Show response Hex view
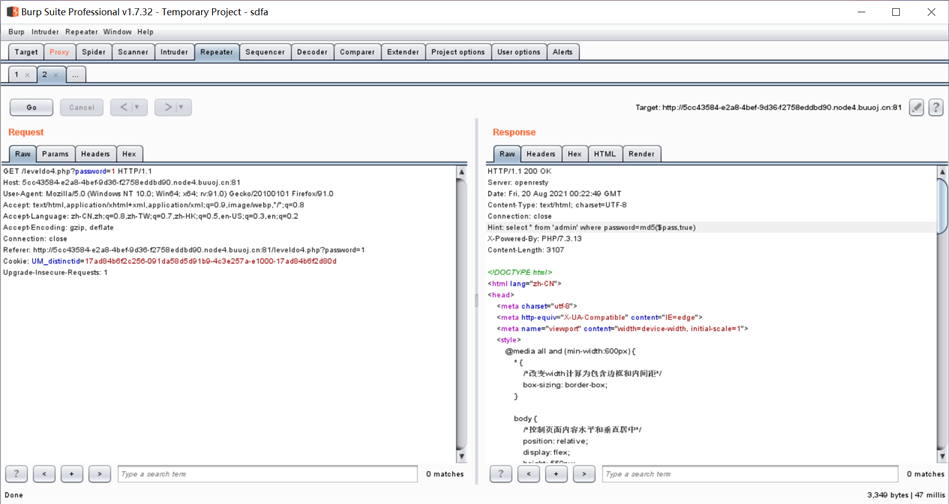Image resolution: width=949 pixels, height=504 pixels. click(574, 154)
